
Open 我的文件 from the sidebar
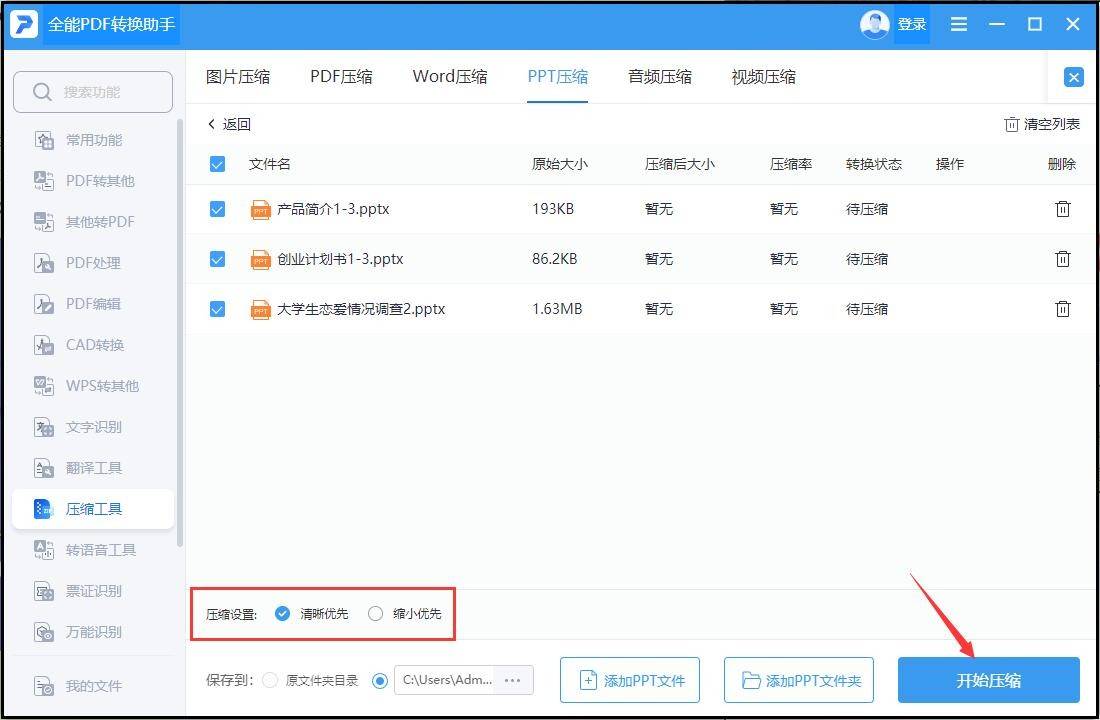[x=93, y=686]
